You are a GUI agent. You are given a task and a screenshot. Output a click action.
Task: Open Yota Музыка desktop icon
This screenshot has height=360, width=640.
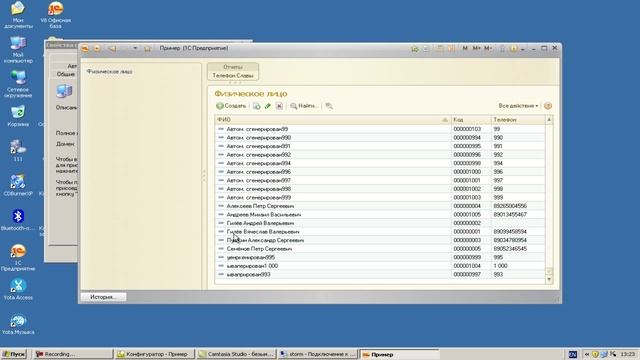point(18,324)
